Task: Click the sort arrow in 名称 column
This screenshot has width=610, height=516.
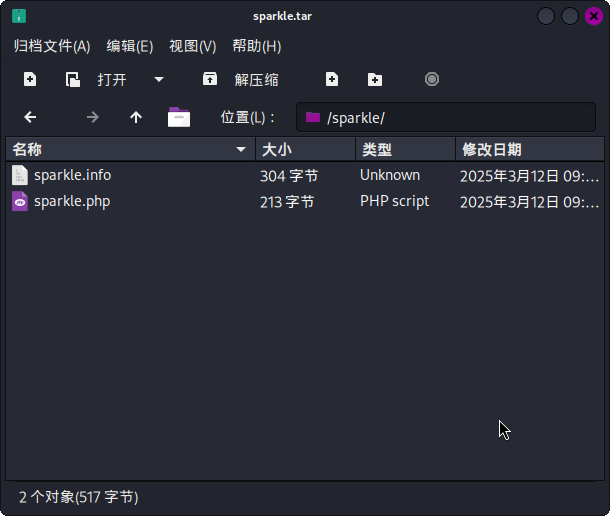Action: [x=241, y=149]
